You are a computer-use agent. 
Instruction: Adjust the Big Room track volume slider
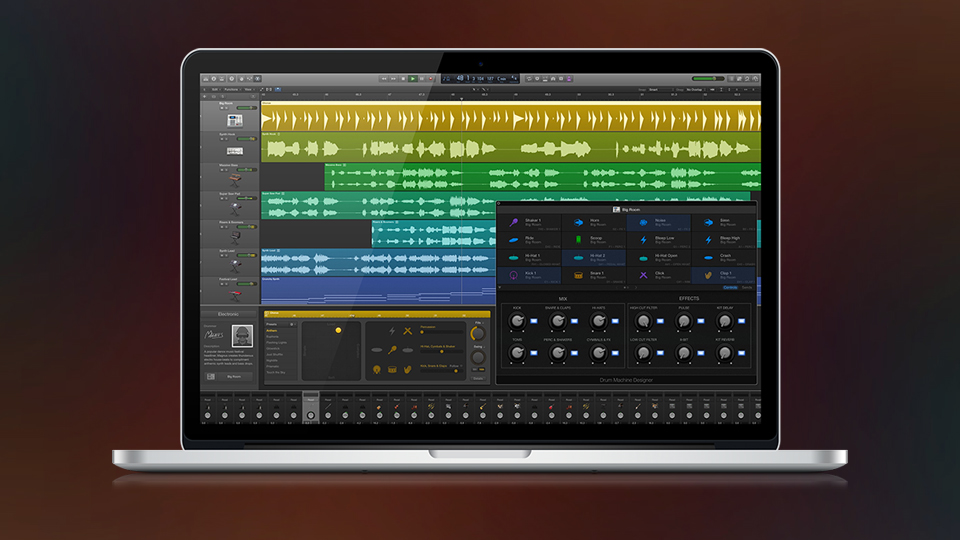click(246, 108)
